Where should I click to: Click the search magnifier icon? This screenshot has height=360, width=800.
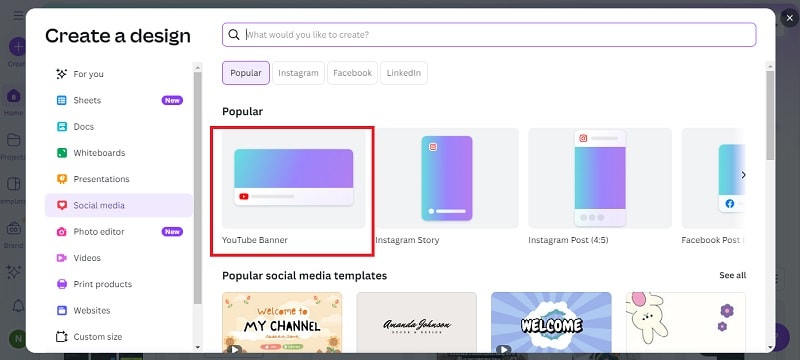(x=234, y=35)
